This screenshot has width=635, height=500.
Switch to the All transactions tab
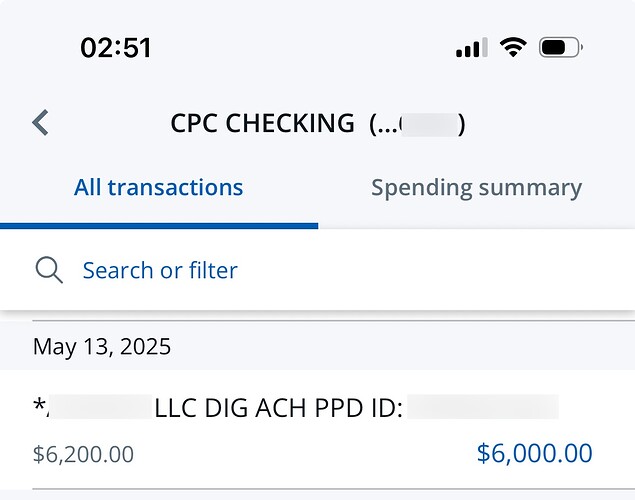[x=159, y=187]
